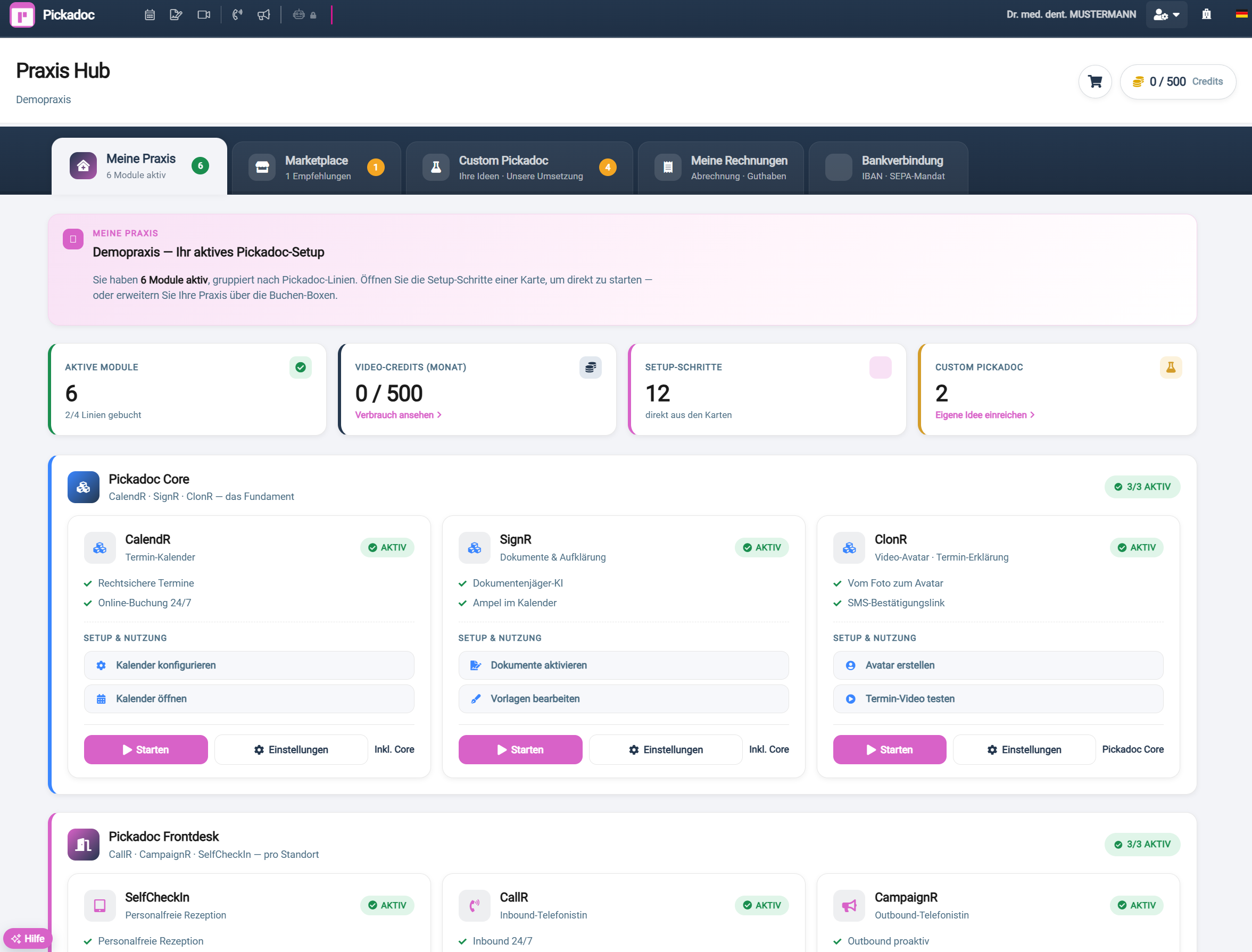1252x952 pixels.
Task: Click the 3/3 AKTIV badge of Pickadoc Core
Action: click(1142, 487)
